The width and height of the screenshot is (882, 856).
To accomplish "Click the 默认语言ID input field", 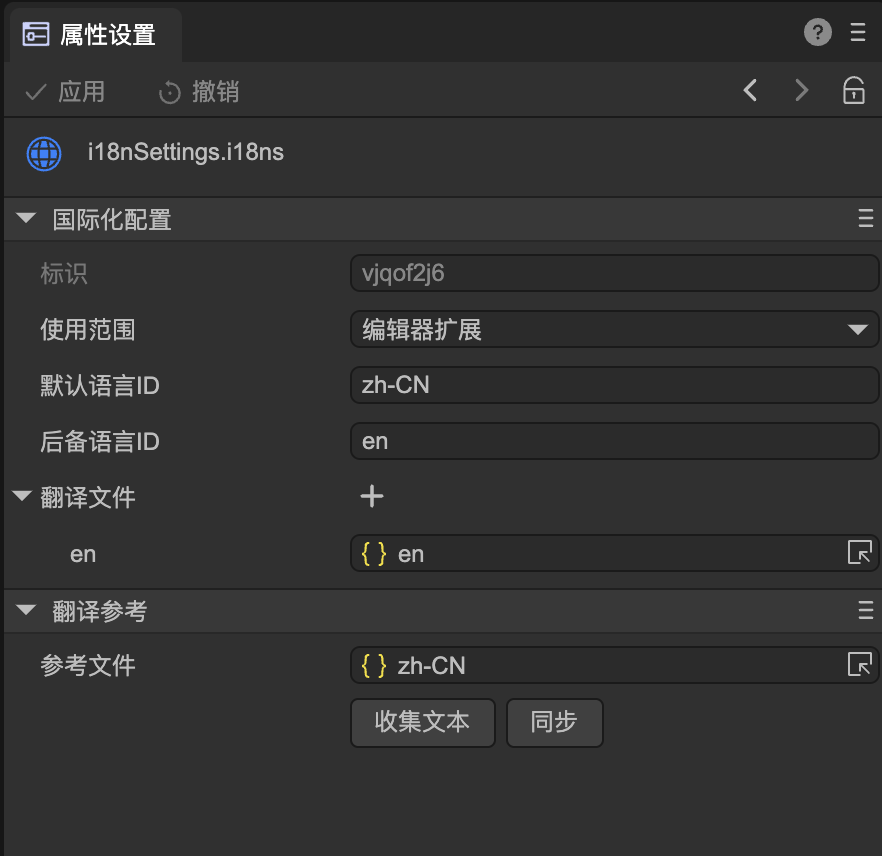I will 614,385.
